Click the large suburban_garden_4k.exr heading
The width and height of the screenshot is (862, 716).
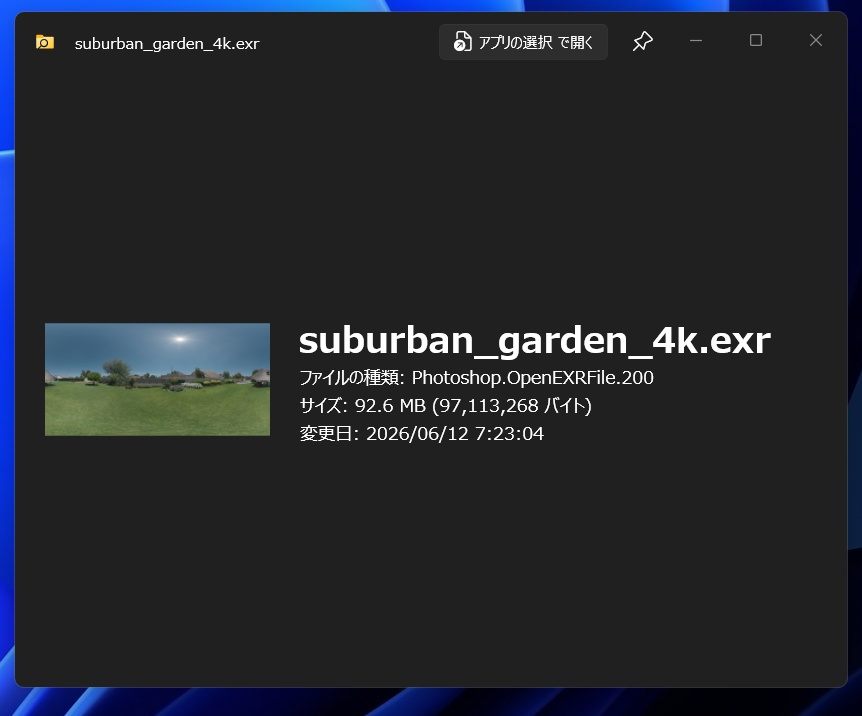pyautogui.click(x=534, y=341)
